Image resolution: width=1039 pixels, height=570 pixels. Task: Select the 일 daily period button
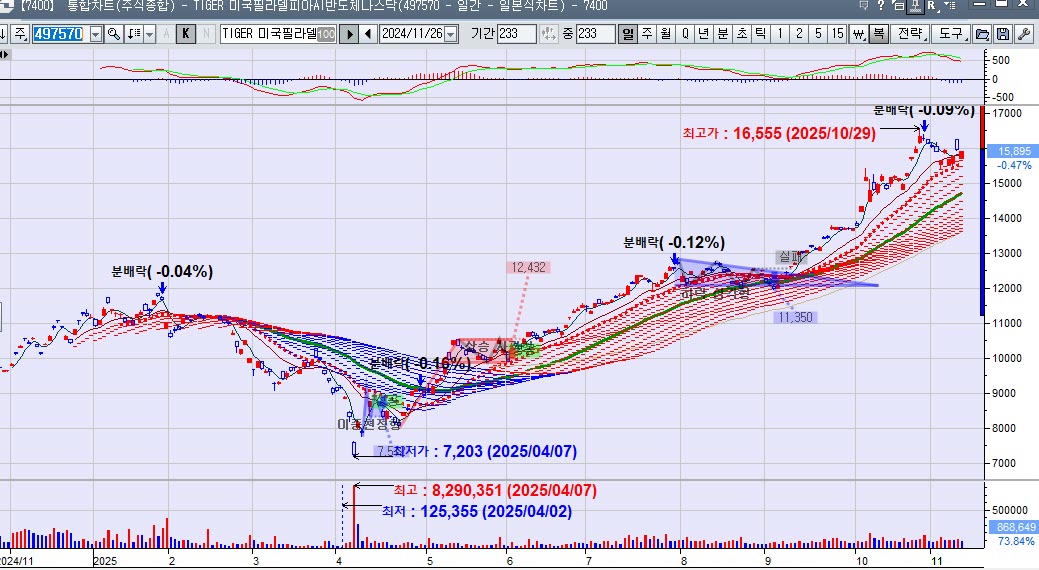[x=628, y=34]
